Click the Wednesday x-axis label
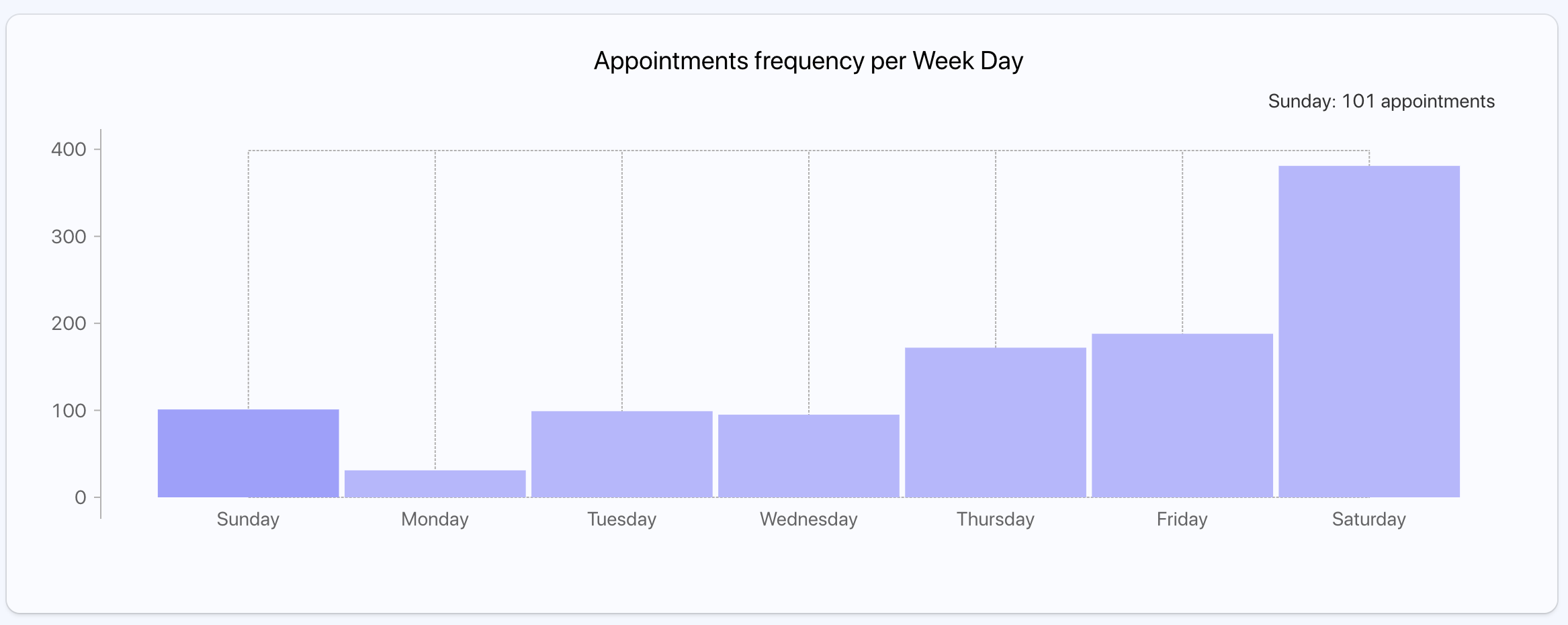The width and height of the screenshot is (1568, 625). [x=808, y=519]
